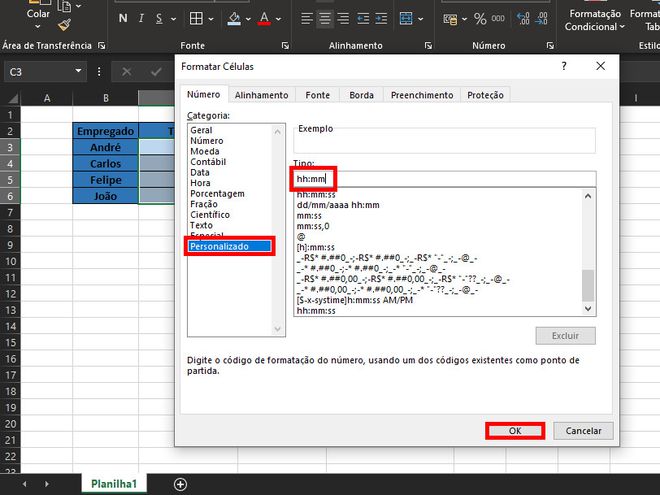Switch to the Proteção tab
This screenshot has width=660, height=495.
(485, 95)
